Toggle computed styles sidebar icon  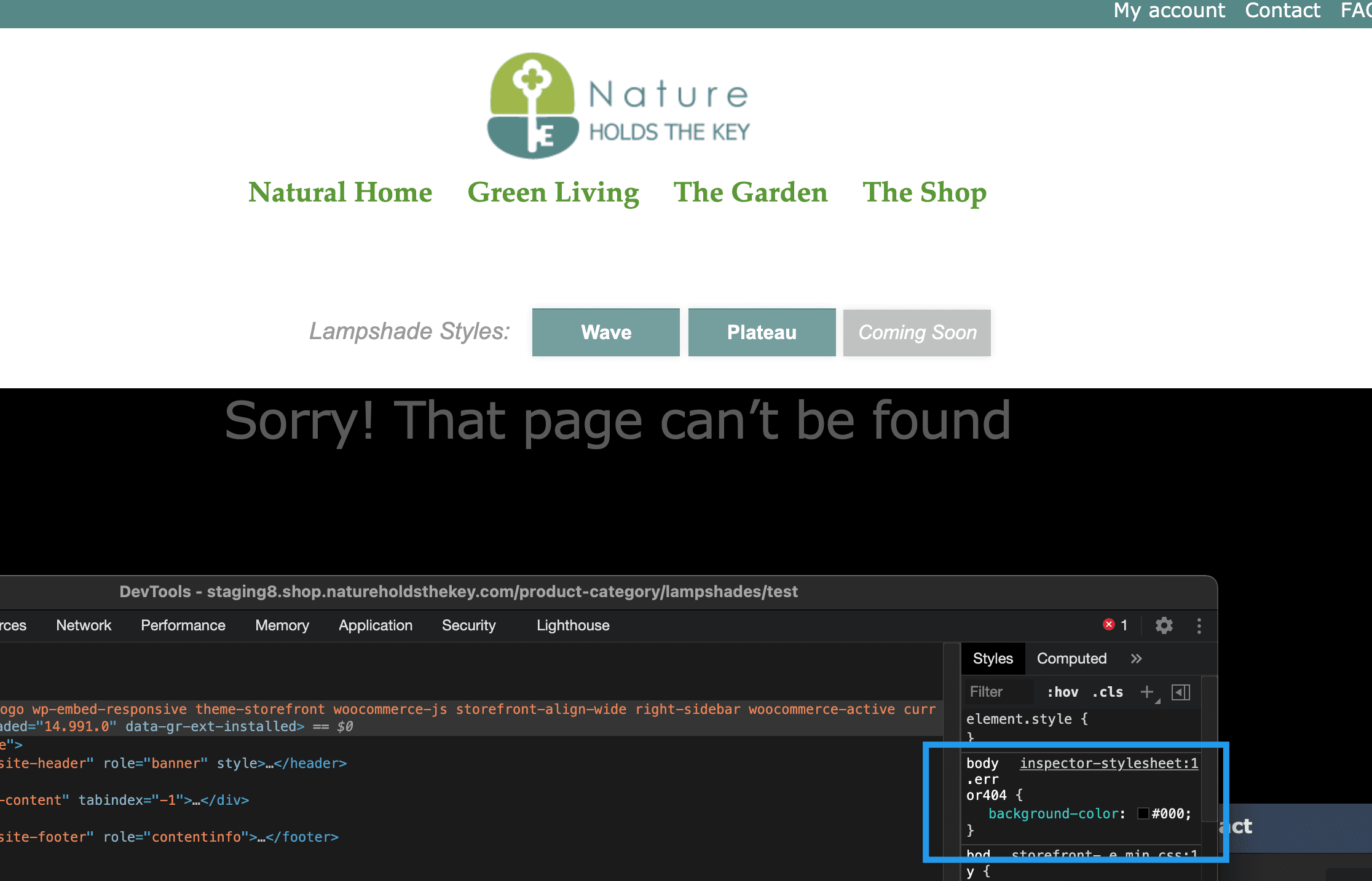(x=1181, y=692)
